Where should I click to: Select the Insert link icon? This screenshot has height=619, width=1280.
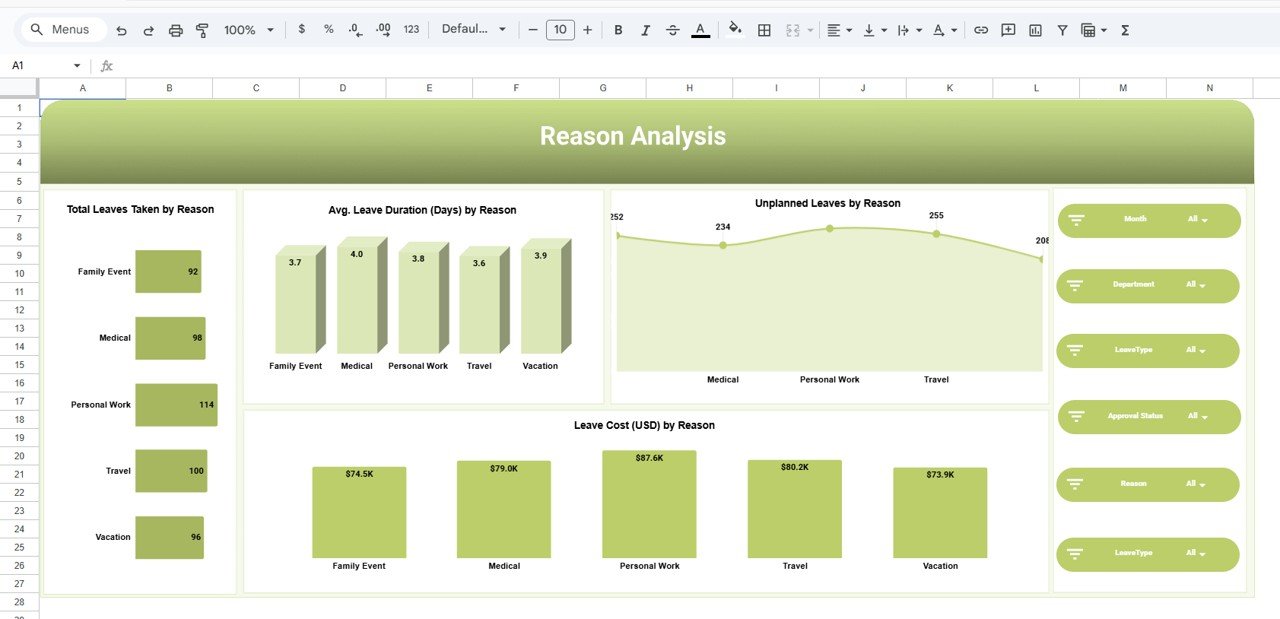pos(981,29)
